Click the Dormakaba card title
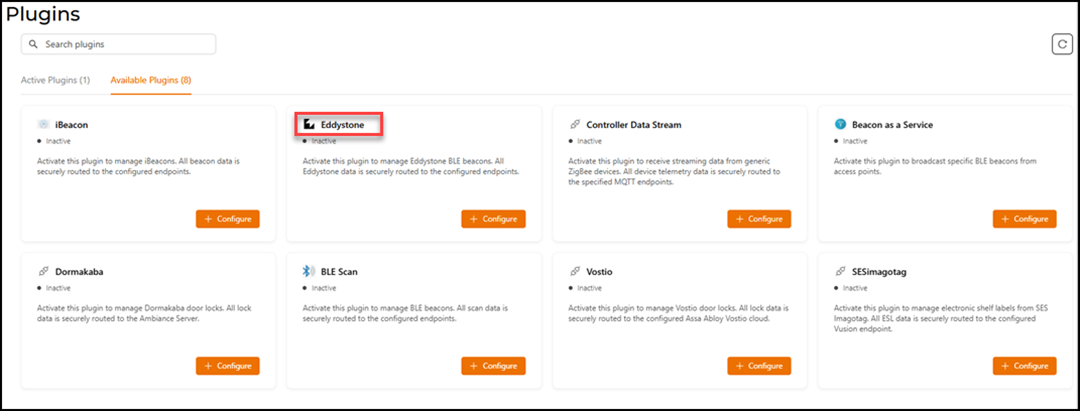 (79, 272)
